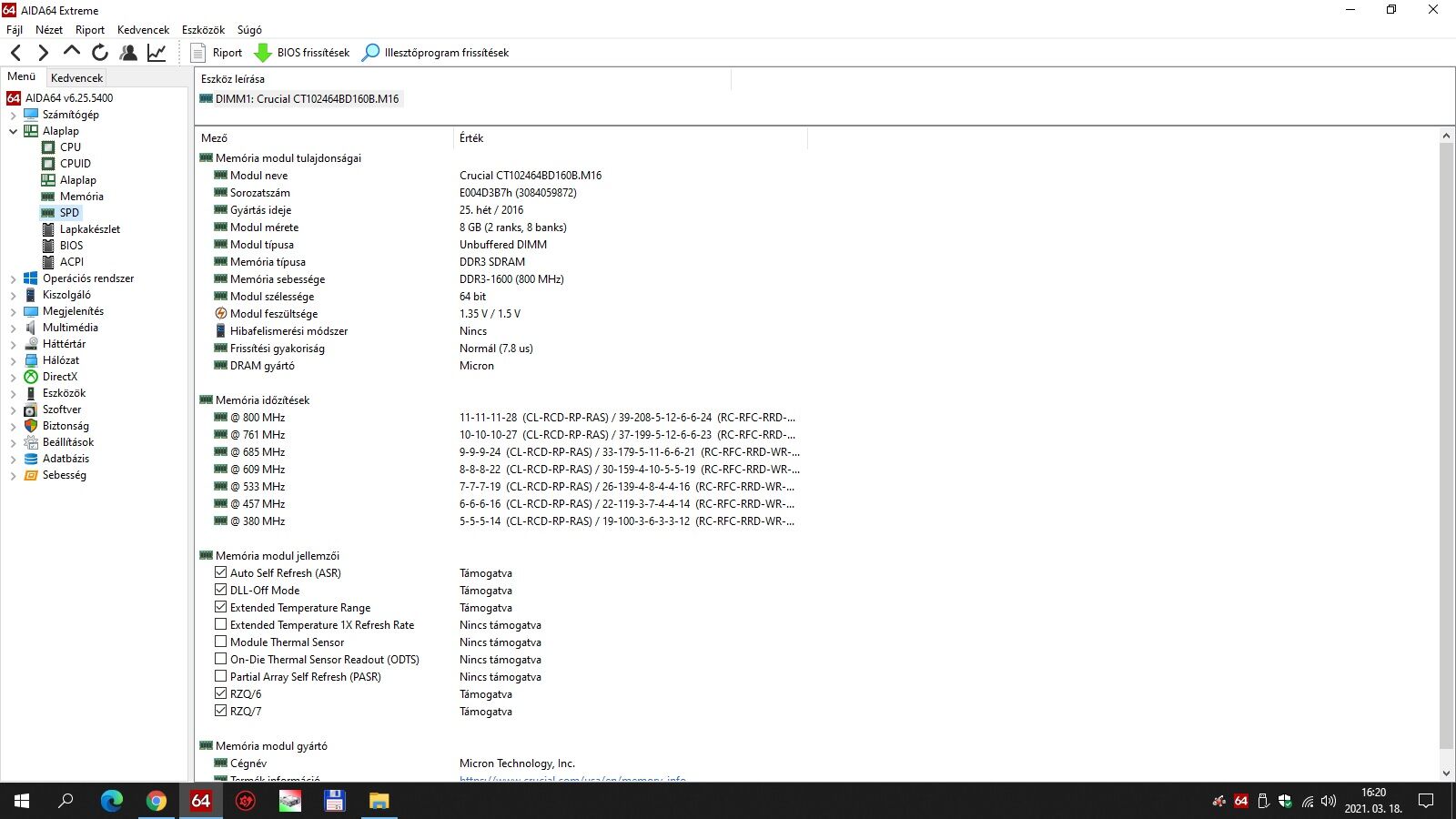The height and width of the screenshot is (819, 1456).
Task: Toggle the RZQ/6 checkbox
Action: pyautogui.click(x=220, y=693)
